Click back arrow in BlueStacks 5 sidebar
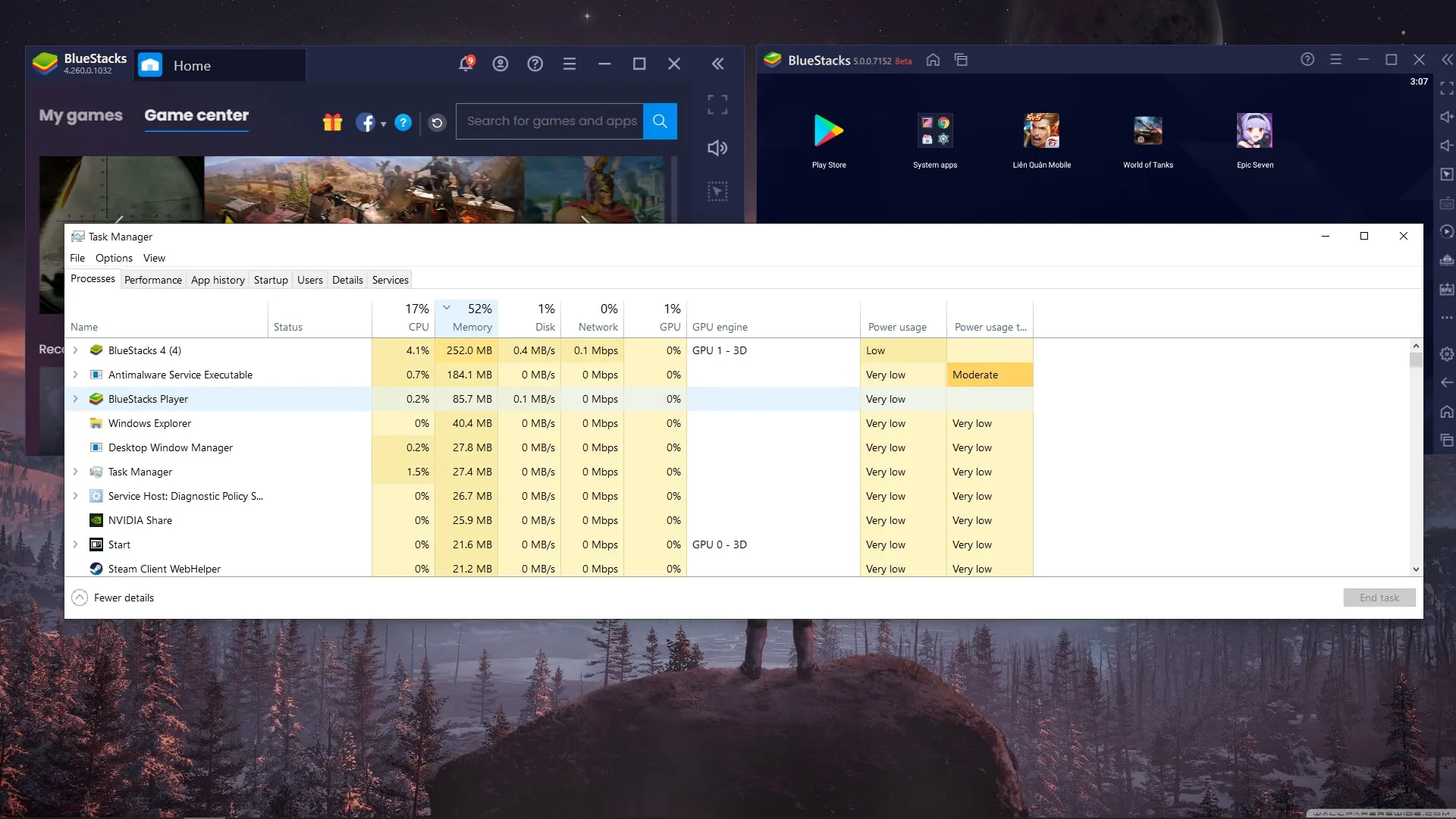Viewport: 1456px width, 819px height. pyautogui.click(x=1447, y=383)
